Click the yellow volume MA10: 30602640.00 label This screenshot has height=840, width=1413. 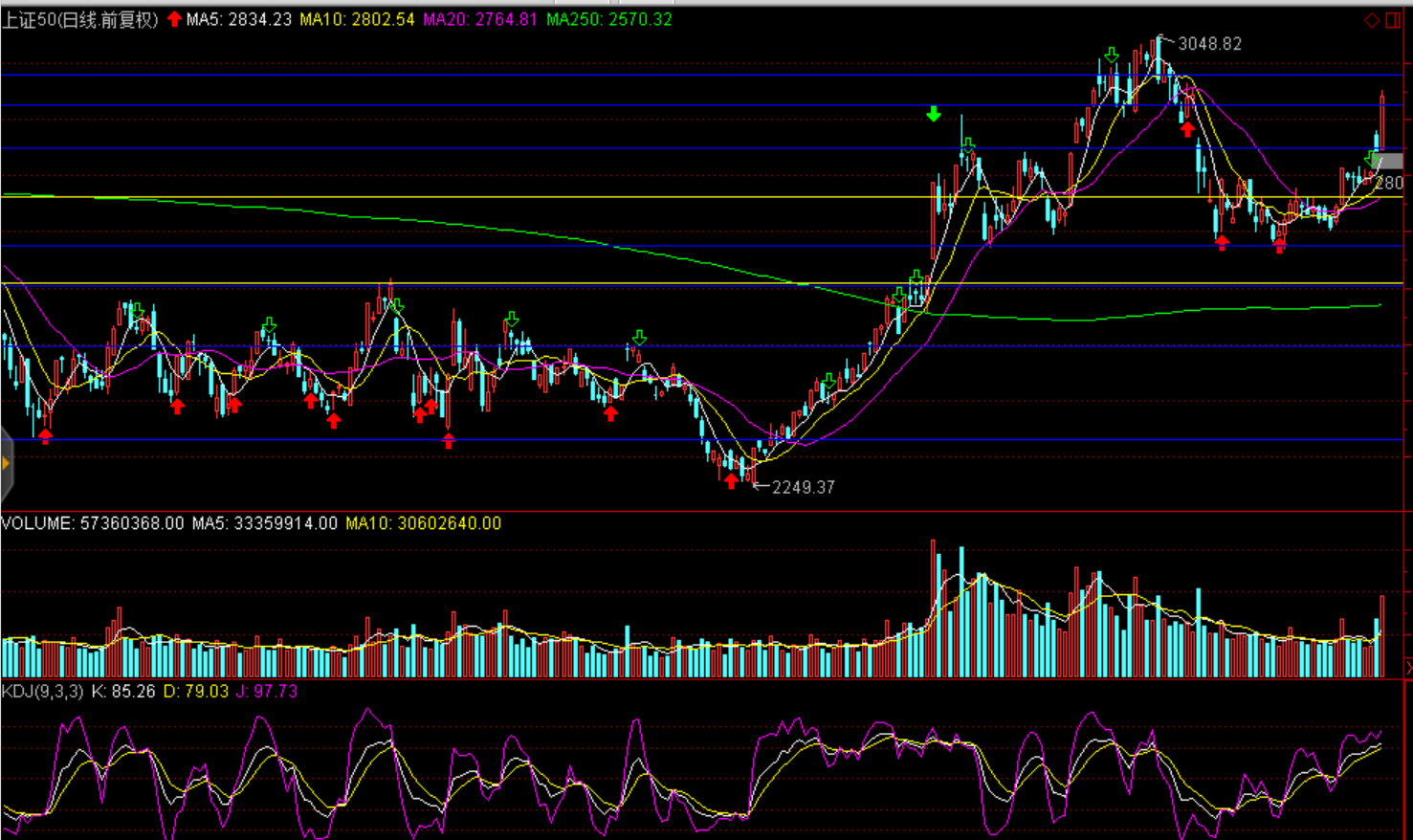pos(423,523)
